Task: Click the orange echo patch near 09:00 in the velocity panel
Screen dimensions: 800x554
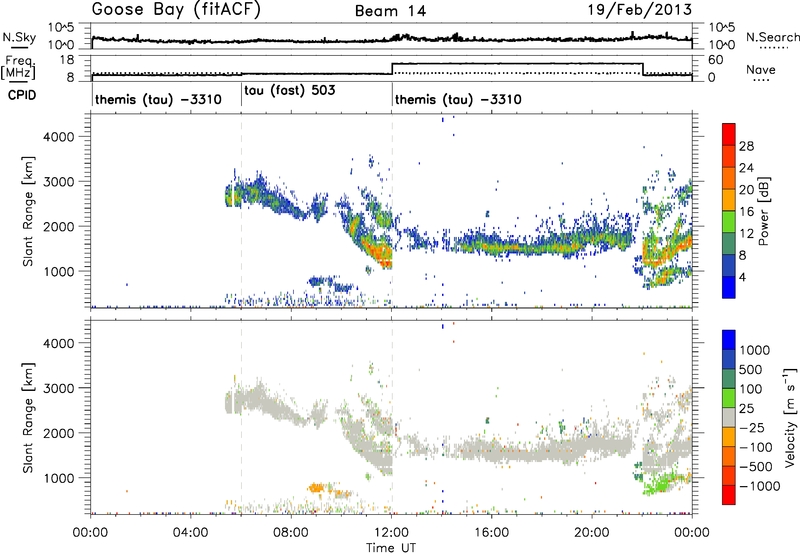Action: pyautogui.click(x=316, y=488)
